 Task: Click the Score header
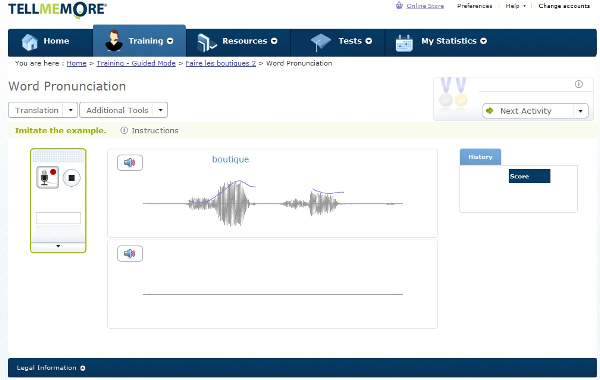coord(529,176)
